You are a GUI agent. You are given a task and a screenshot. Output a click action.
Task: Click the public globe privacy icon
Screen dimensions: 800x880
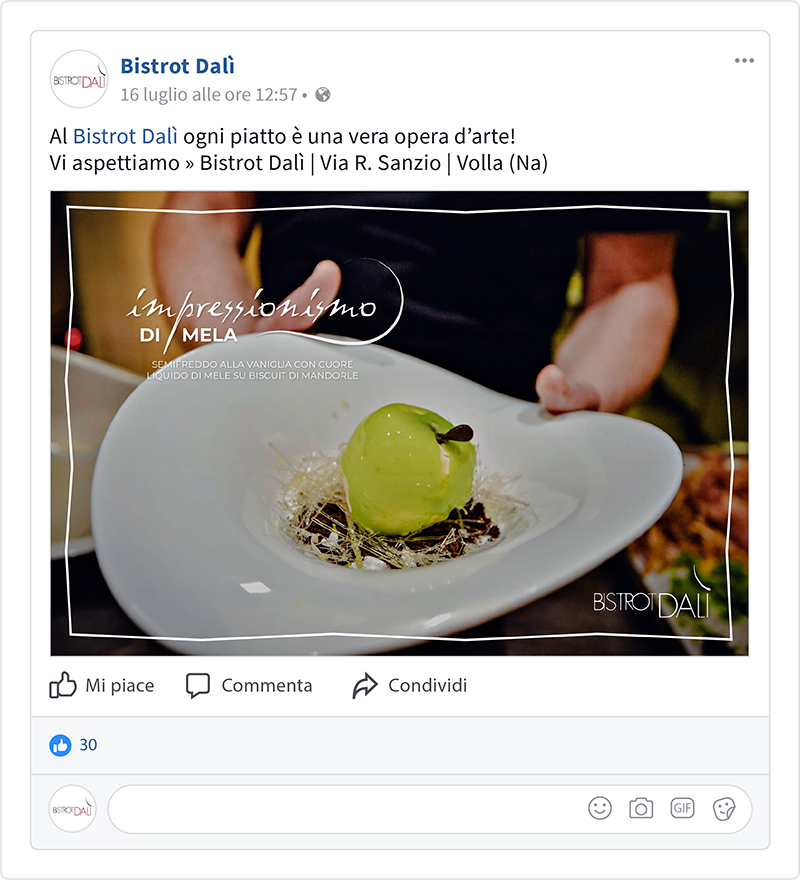pos(323,95)
